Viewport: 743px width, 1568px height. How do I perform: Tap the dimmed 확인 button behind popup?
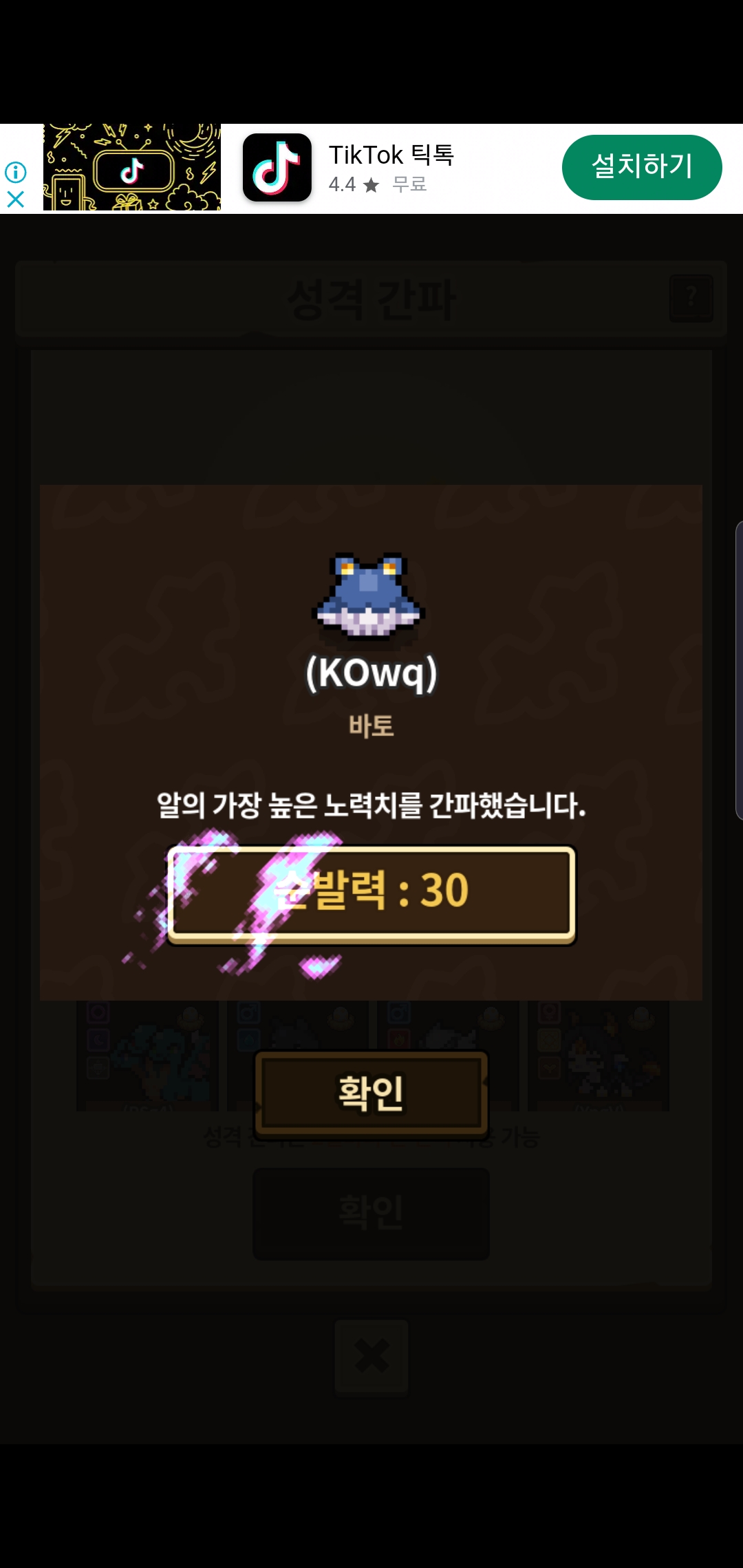371,1213
